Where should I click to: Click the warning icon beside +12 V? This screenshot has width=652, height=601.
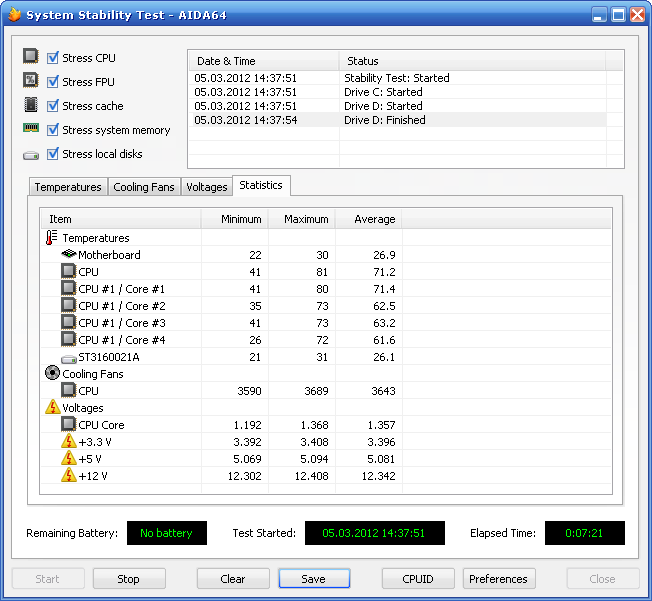(x=68, y=475)
